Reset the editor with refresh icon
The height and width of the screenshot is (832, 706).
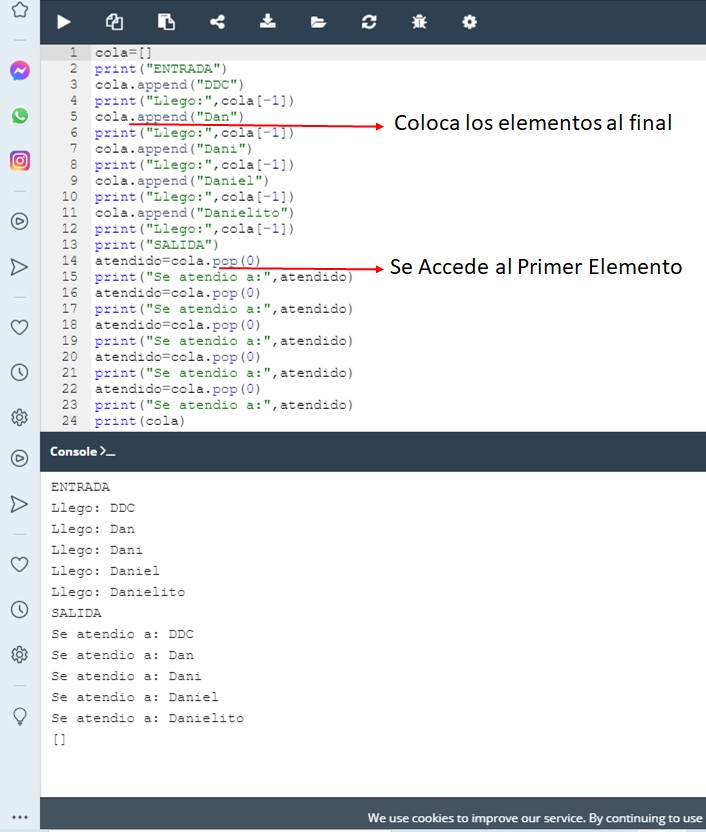(x=369, y=22)
